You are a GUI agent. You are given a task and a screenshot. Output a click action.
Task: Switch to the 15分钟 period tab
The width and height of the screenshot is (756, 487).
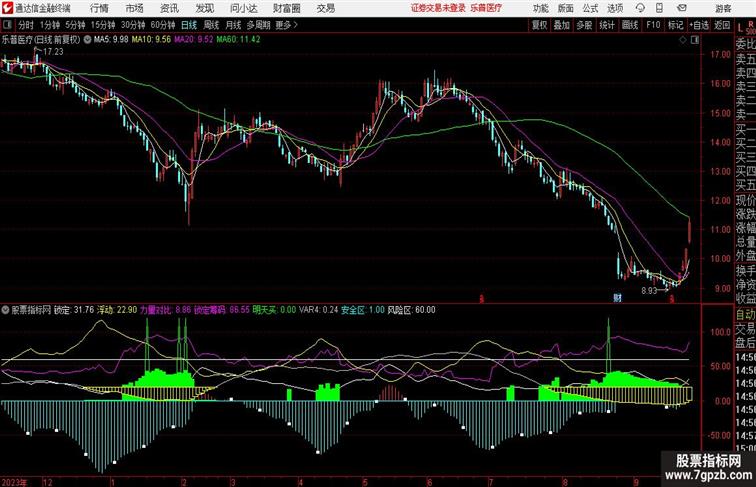[x=103, y=25]
